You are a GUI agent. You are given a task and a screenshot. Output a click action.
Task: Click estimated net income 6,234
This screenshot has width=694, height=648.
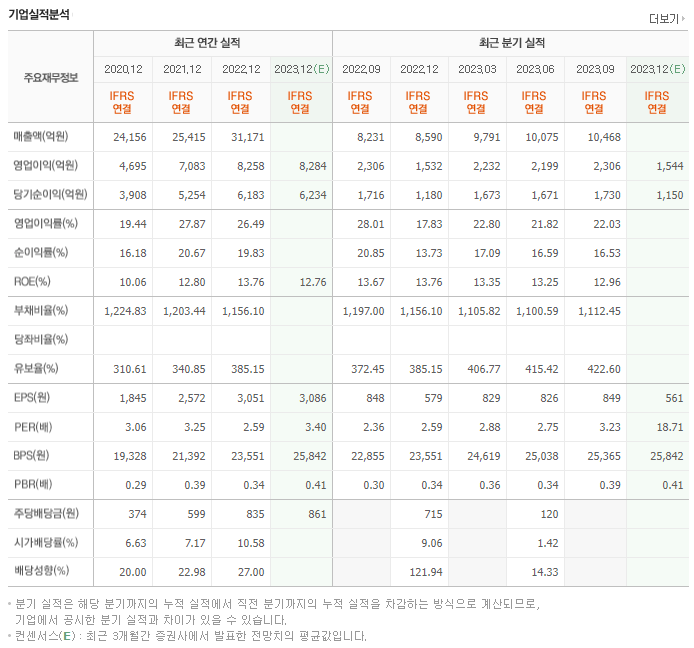(x=312, y=195)
